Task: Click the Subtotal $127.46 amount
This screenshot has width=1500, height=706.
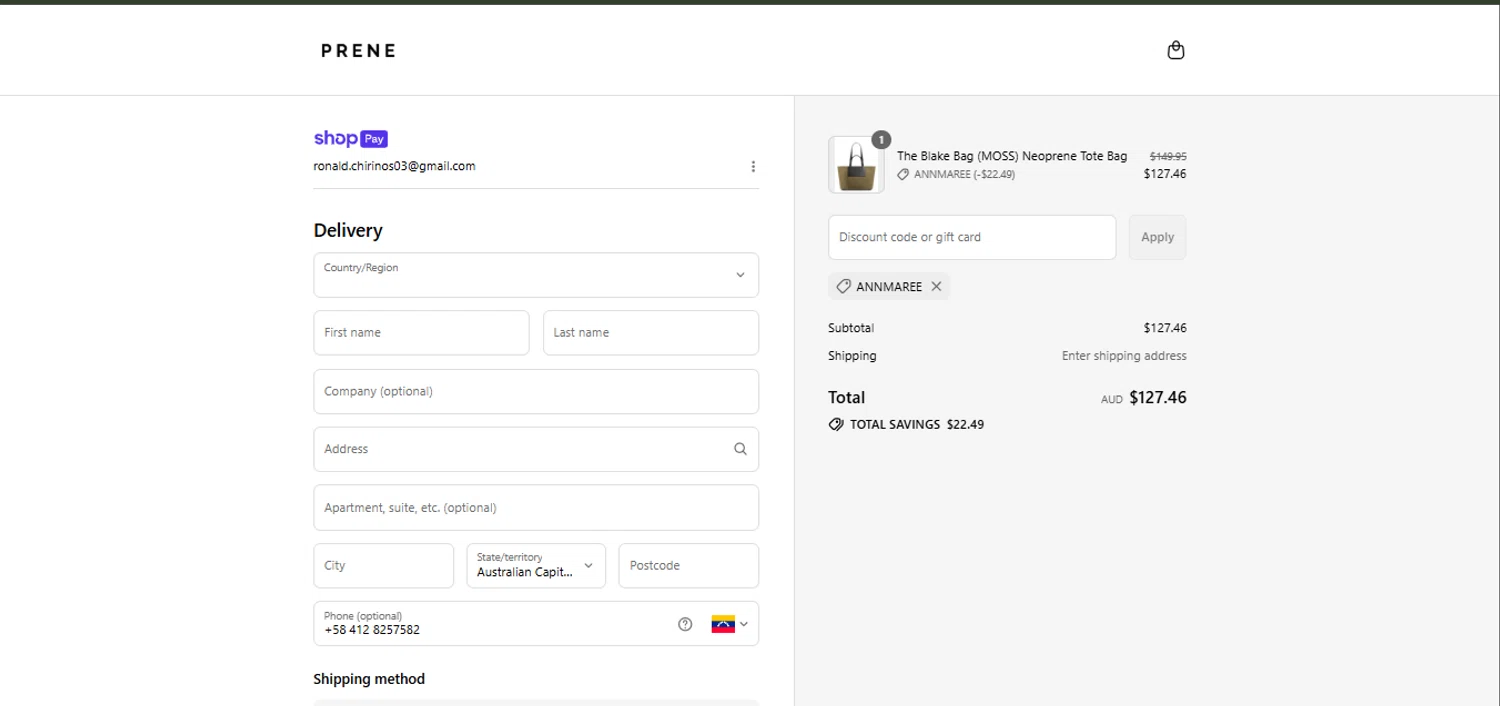Action: click(1165, 328)
